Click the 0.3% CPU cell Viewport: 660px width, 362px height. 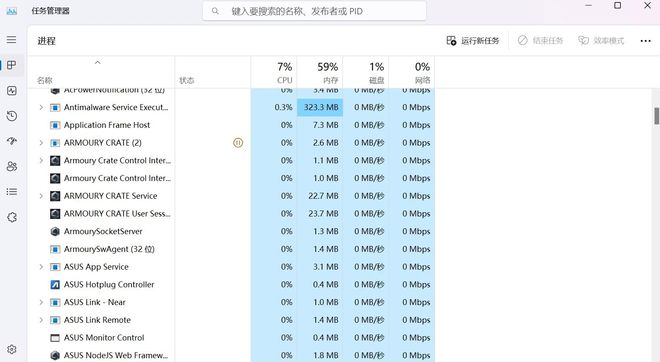tap(274, 107)
